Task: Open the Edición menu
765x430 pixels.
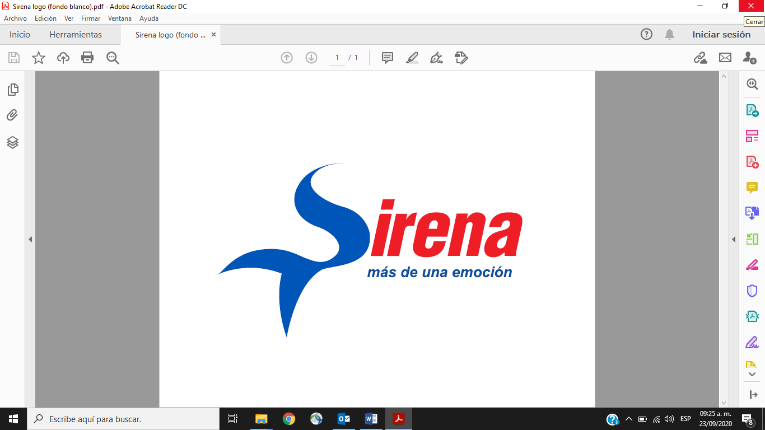Action: click(45, 18)
